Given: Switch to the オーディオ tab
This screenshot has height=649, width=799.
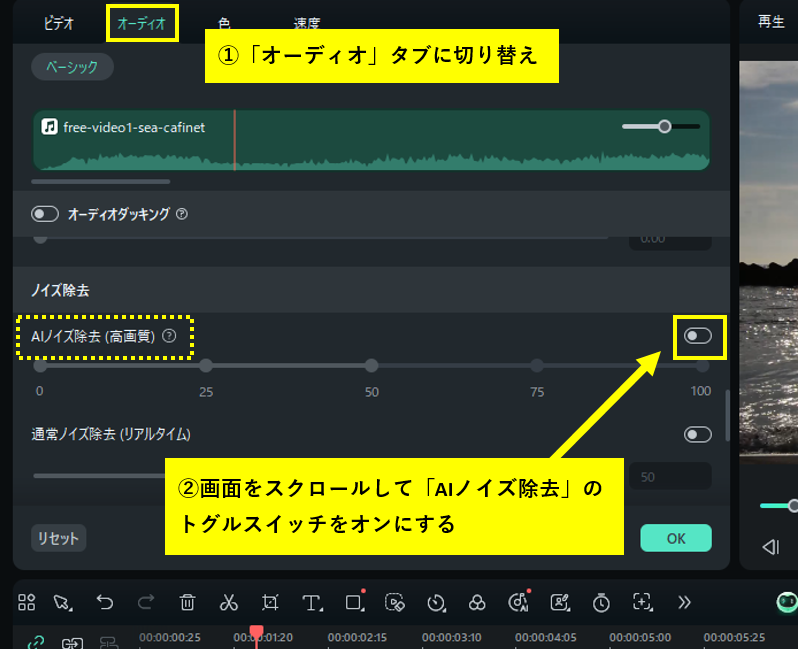Looking at the screenshot, I should (142, 23).
